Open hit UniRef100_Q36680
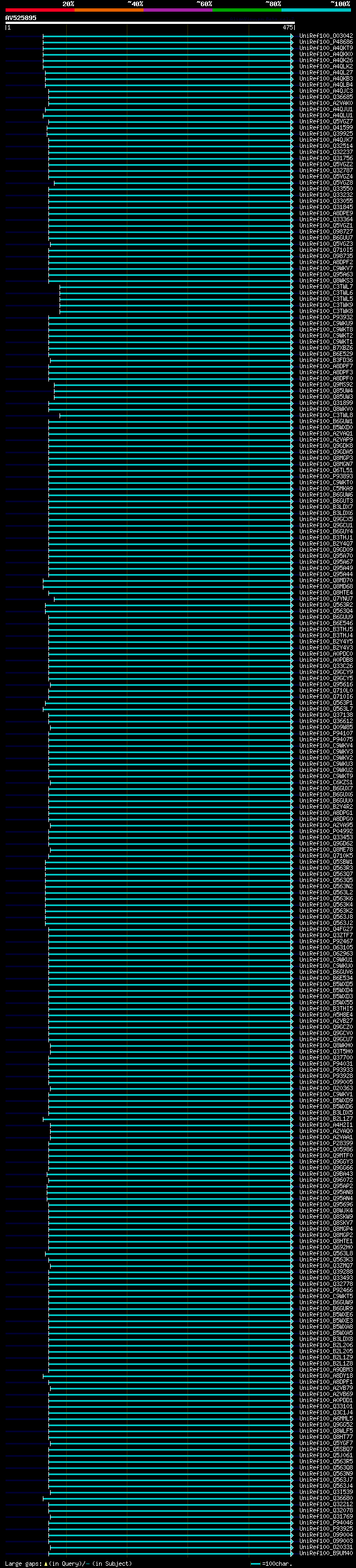The height and width of the screenshot is (1568, 356). click(326, 1498)
